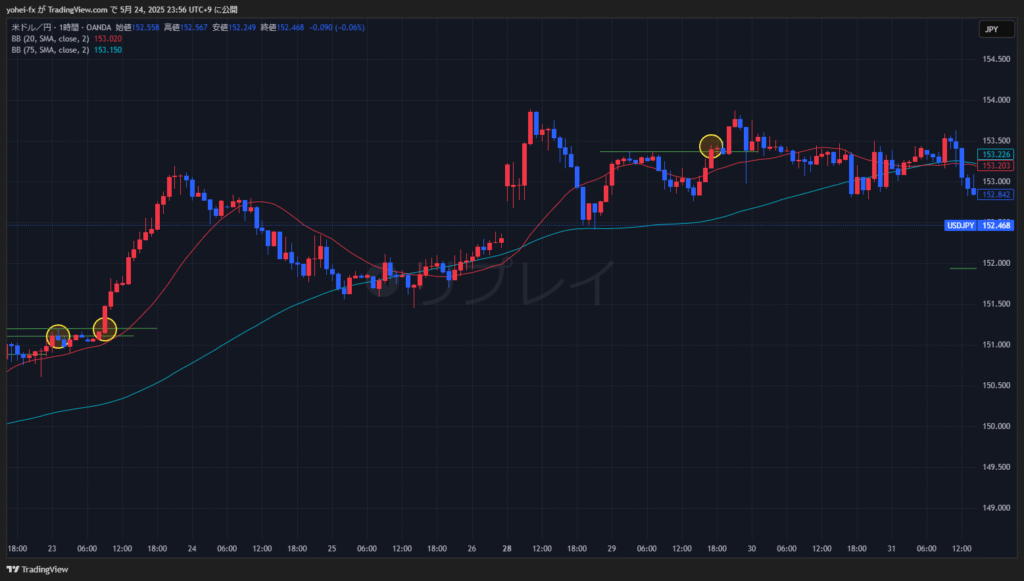This screenshot has height=581, width=1024.
Task: Select the second yellow circle from the left
Action: pyautogui.click(x=105, y=328)
